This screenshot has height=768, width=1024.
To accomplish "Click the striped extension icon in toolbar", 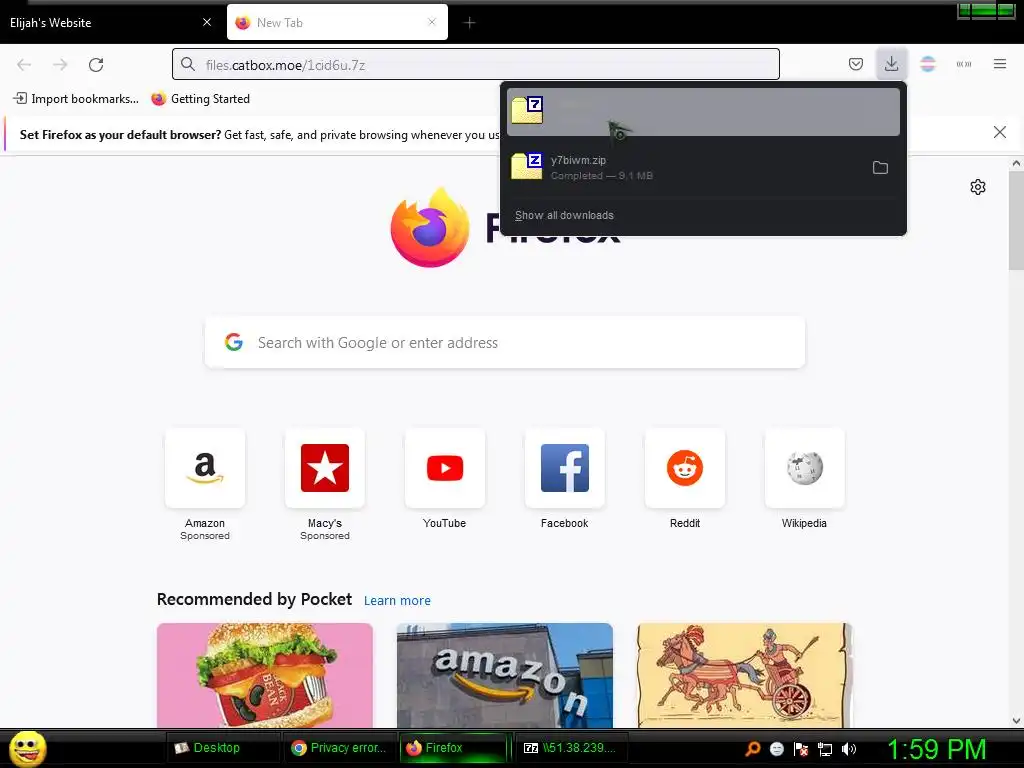I will click(927, 64).
